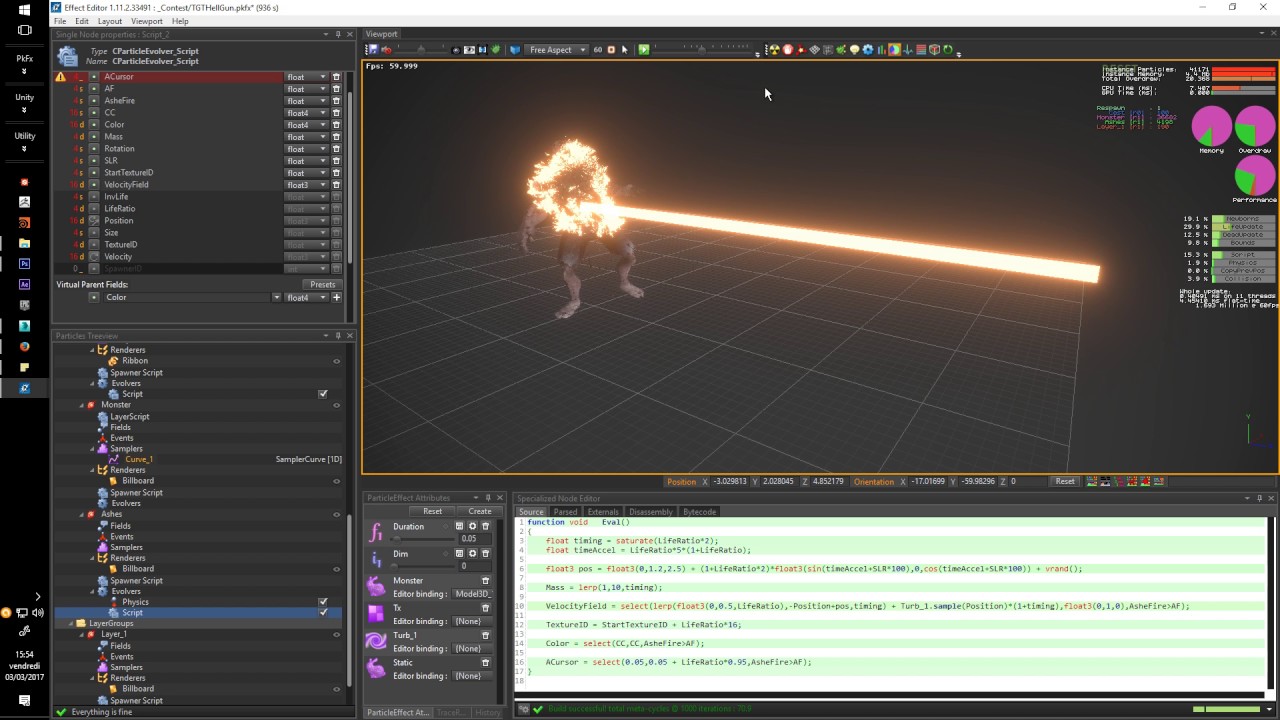Open the type dropdown for the VelocityField field
1280x720 pixels.
307,185
